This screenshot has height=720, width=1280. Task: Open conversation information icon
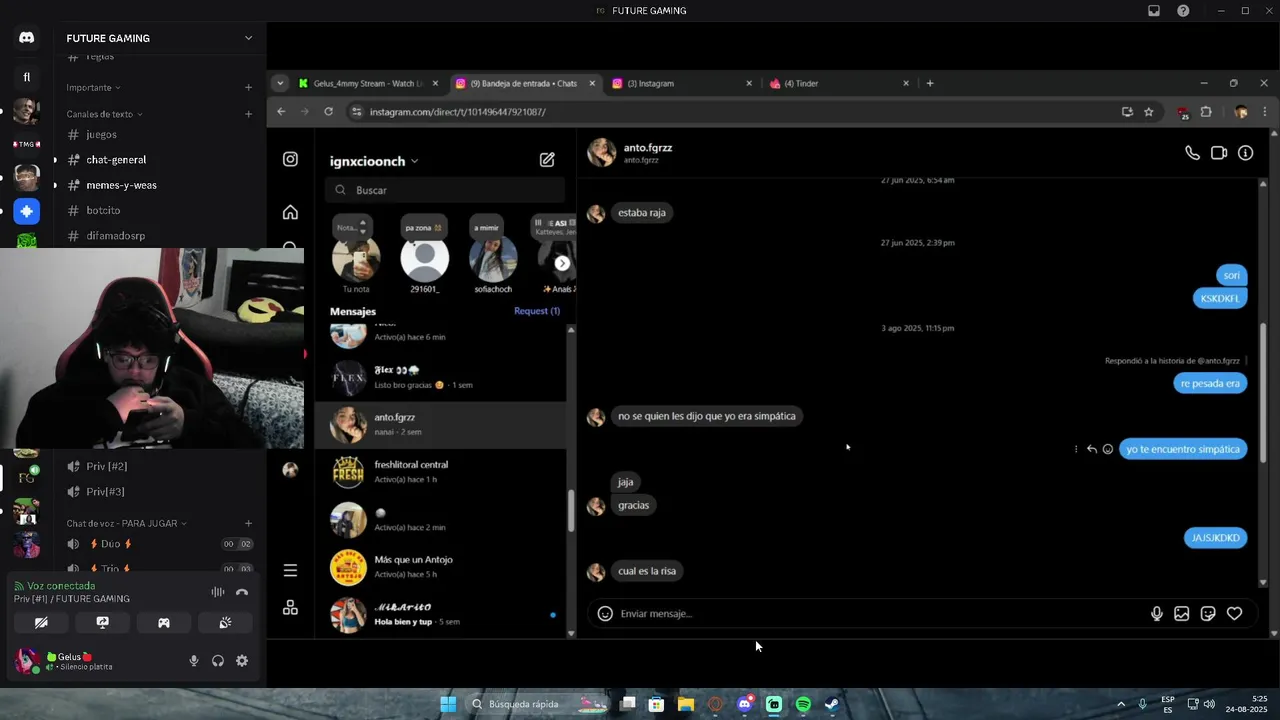pyautogui.click(x=1245, y=153)
